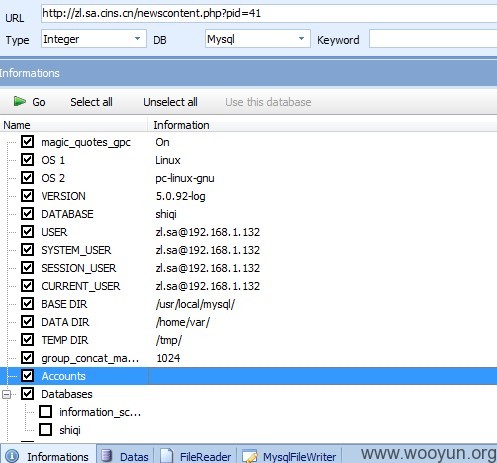Click the value /usr/local/mysql/
Screen dimensions: 497x463
pyautogui.click(x=195, y=304)
